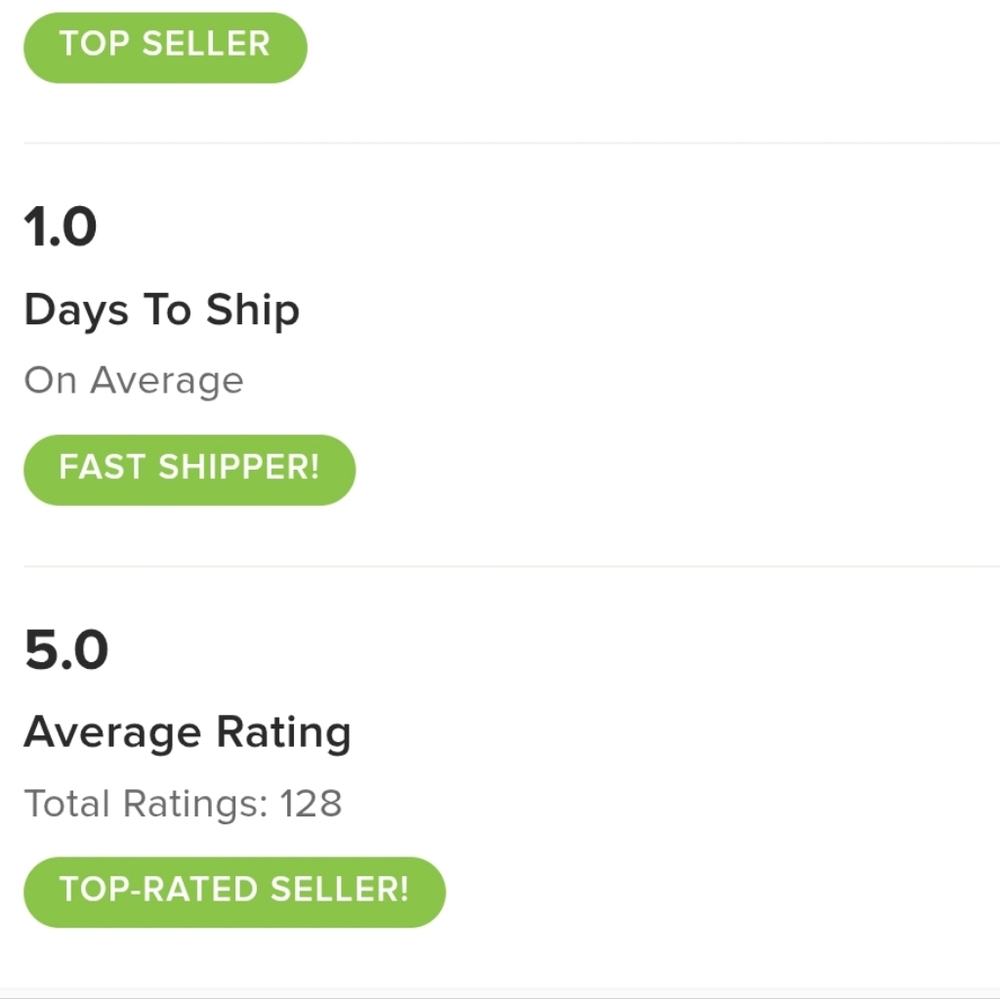This screenshot has height=999, width=1000.
Task: Click the 1.0 days value
Action: [60, 227]
